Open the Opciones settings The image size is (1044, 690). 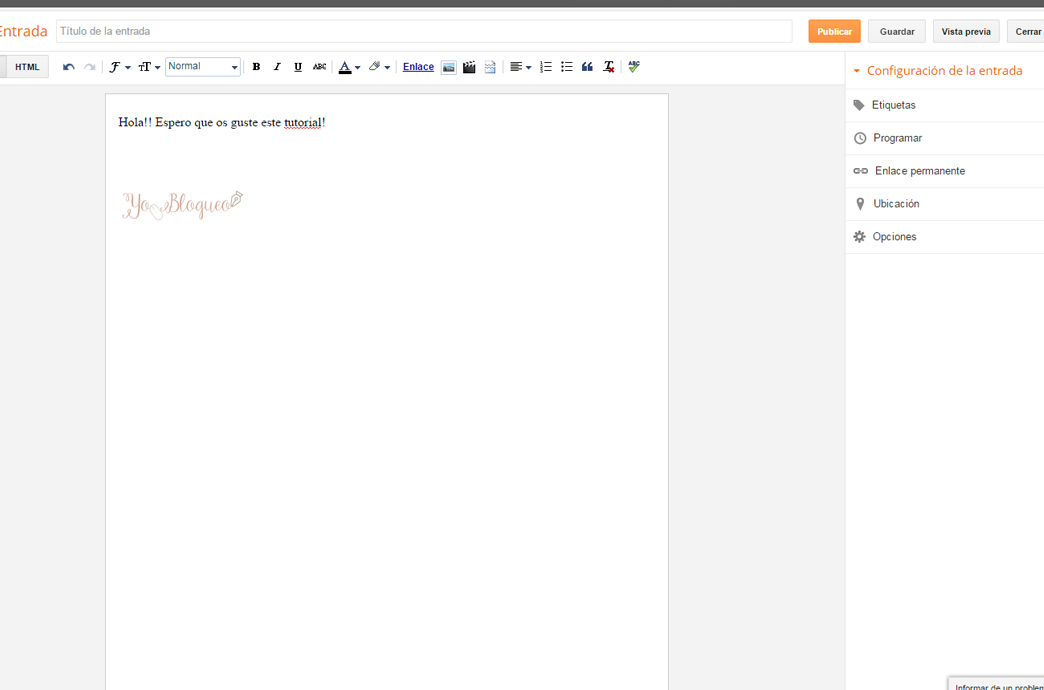click(945, 236)
